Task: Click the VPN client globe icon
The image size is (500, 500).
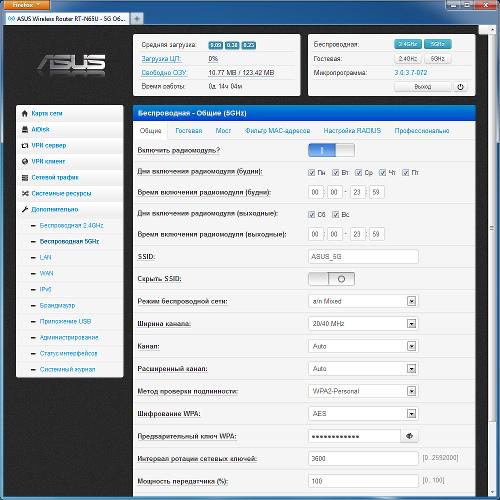Action: point(24,161)
